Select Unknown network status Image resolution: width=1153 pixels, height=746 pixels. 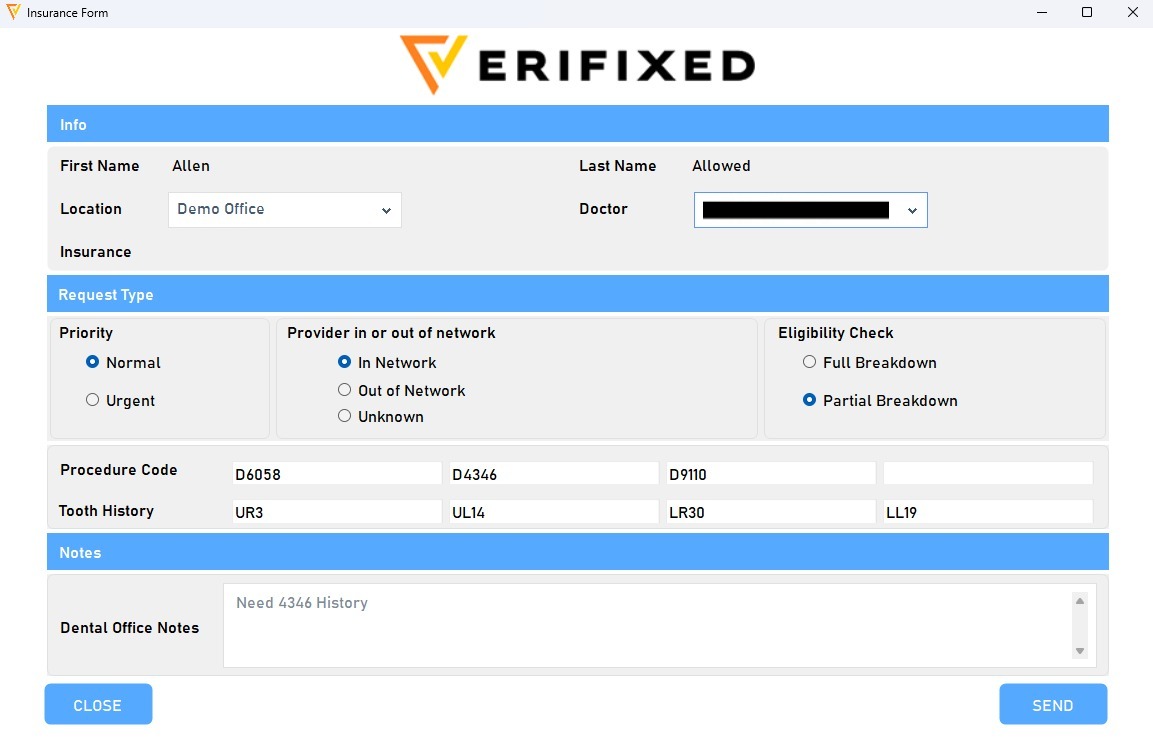point(345,416)
